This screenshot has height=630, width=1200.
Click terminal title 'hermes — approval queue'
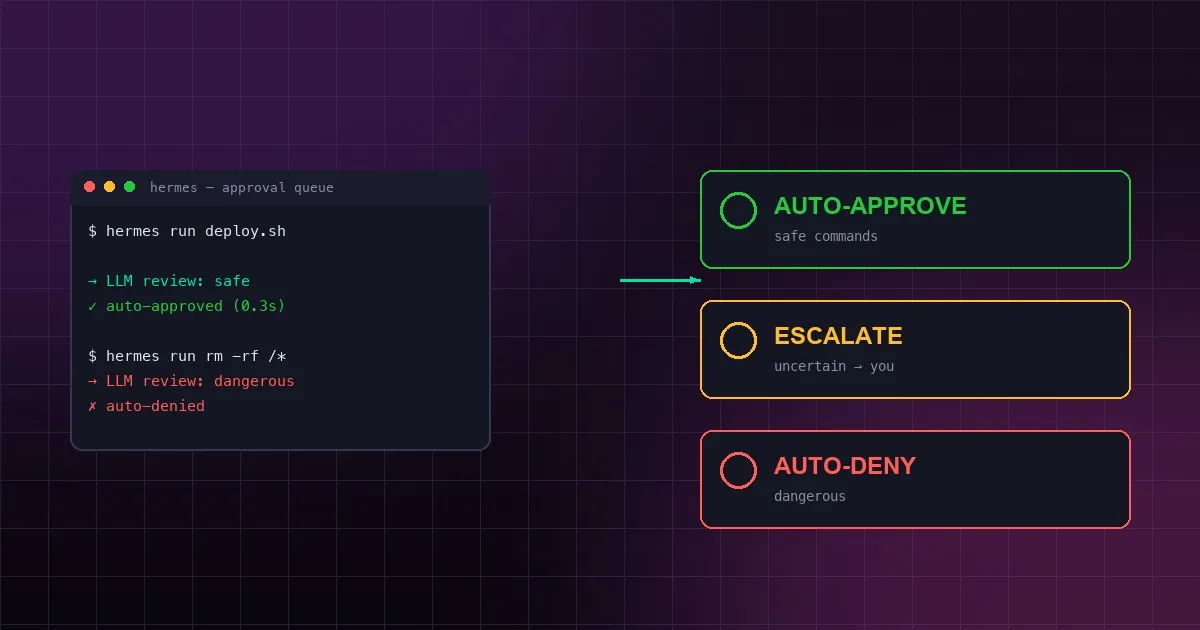point(242,188)
